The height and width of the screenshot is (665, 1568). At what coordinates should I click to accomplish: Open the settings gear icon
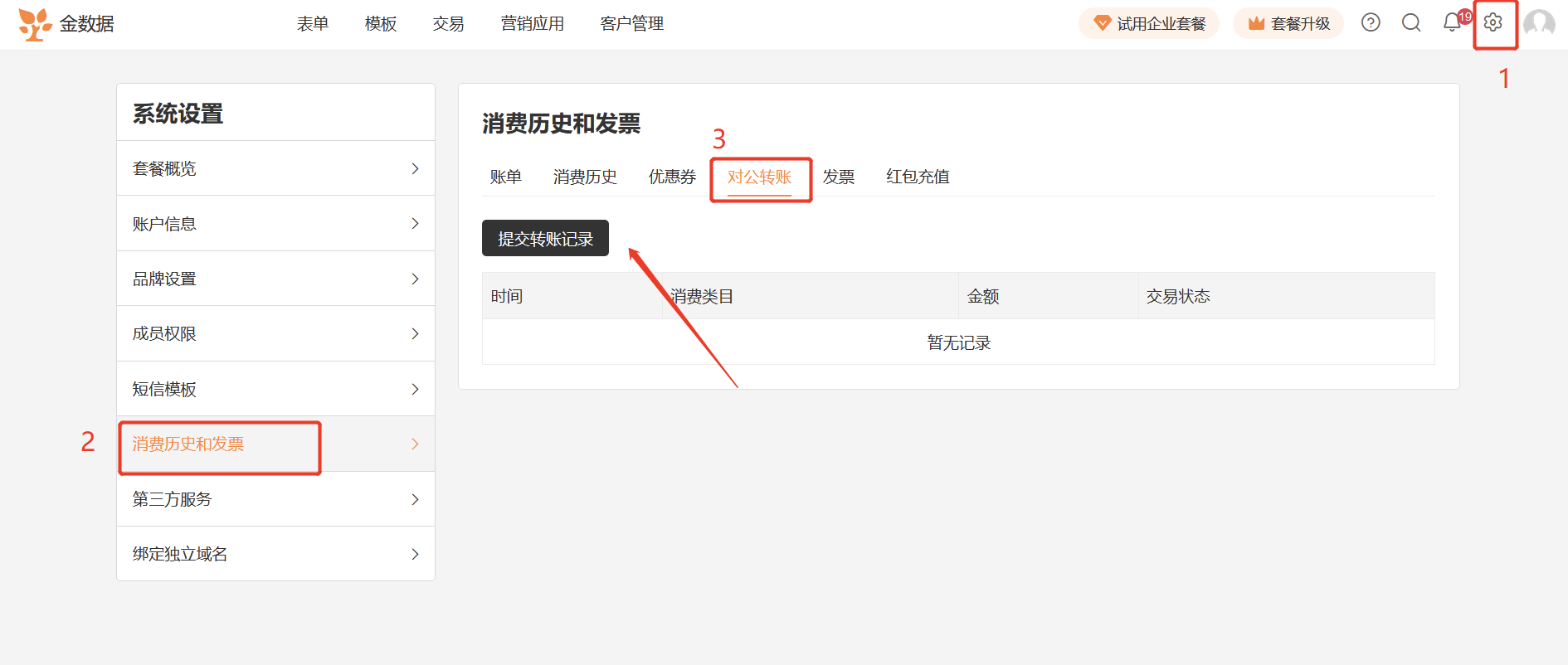(x=1493, y=22)
